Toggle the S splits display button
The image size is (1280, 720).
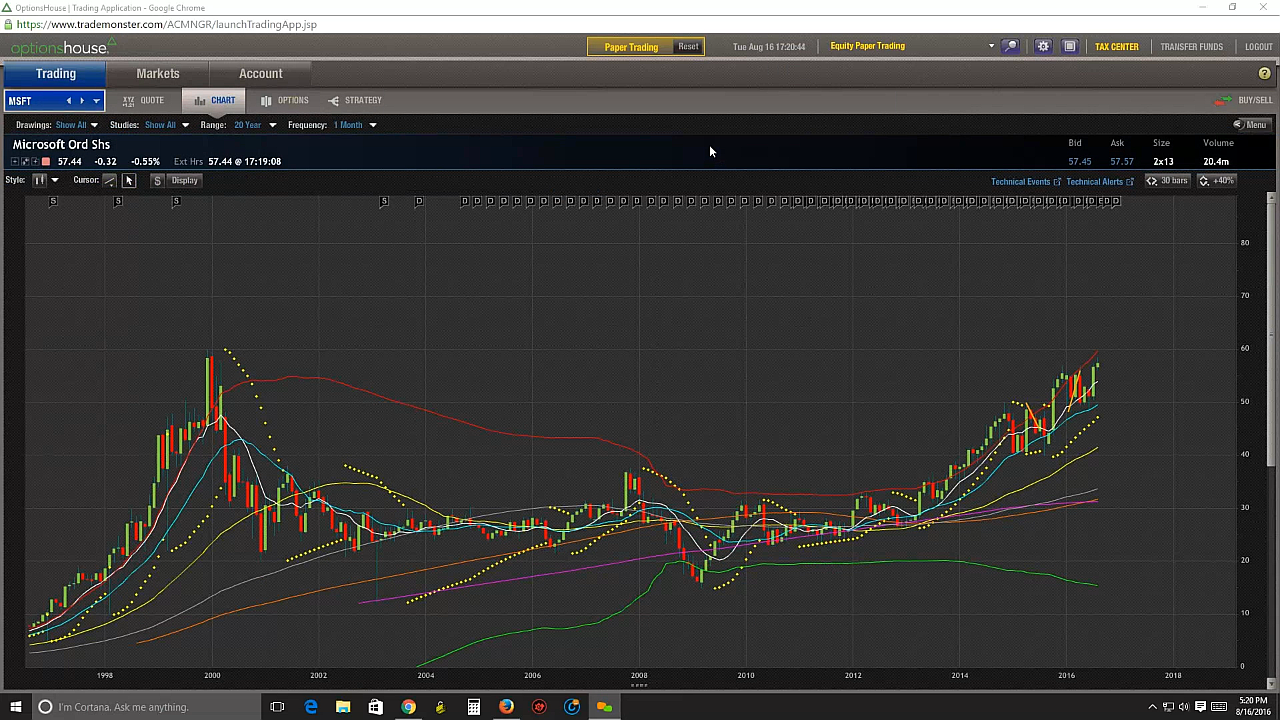(x=157, y=180)
